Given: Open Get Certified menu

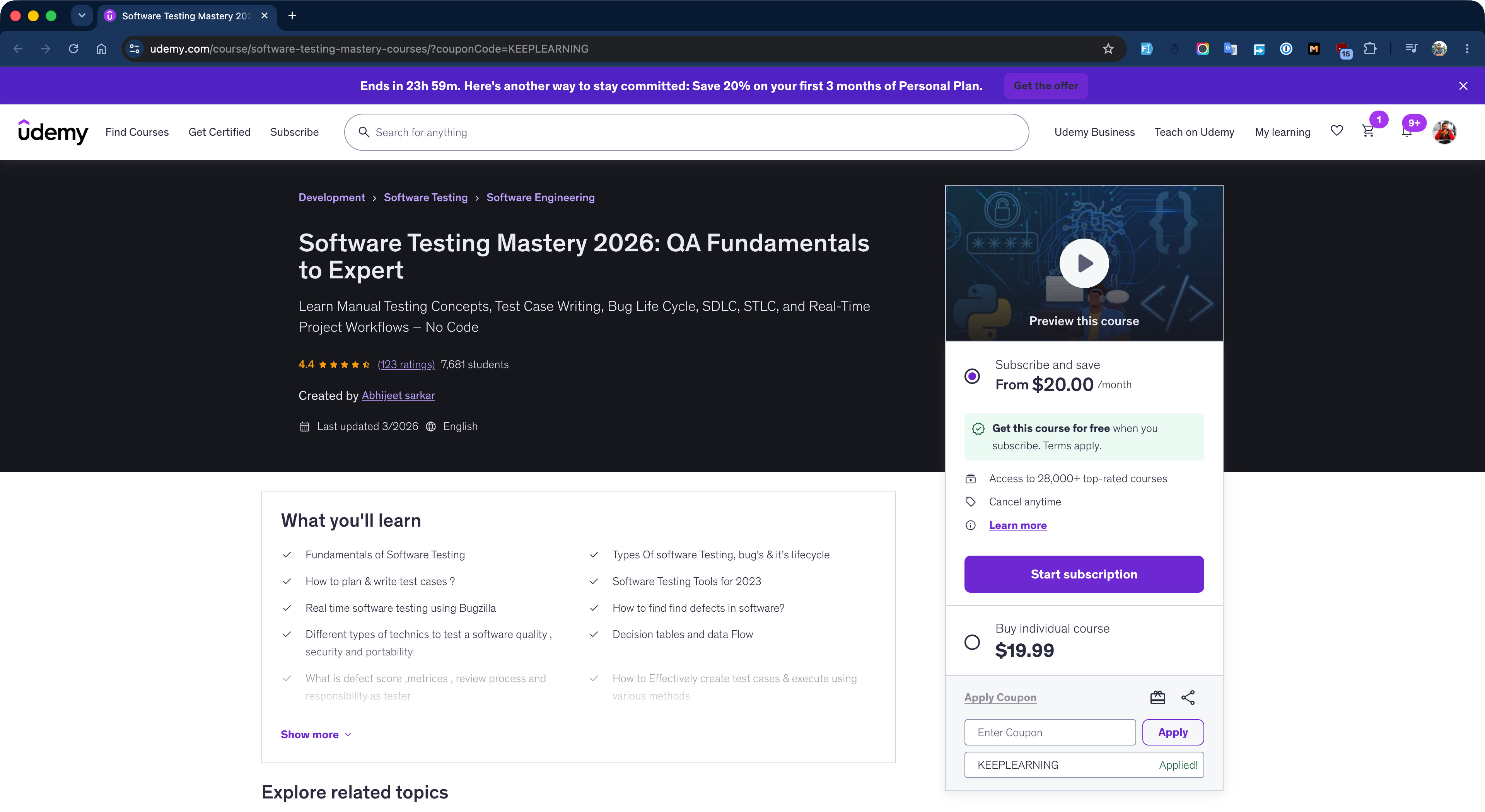Looking at the screenshot, I should coord(220,132).
